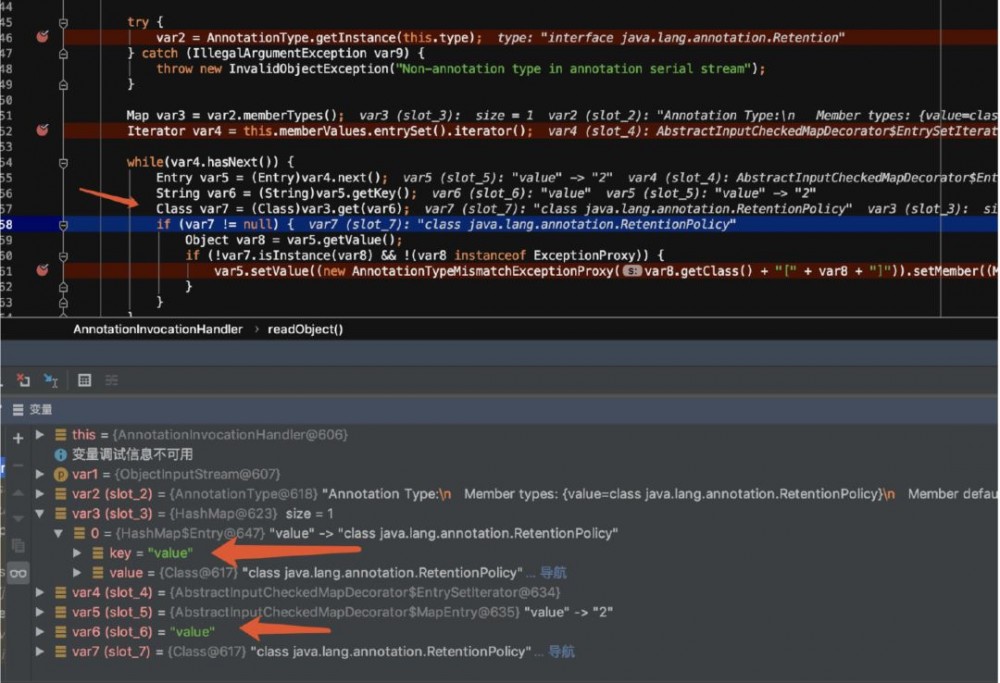The image size is (1000, 683).
Task: Expand the var5 (slot_5) node
Action: point(40,613)
